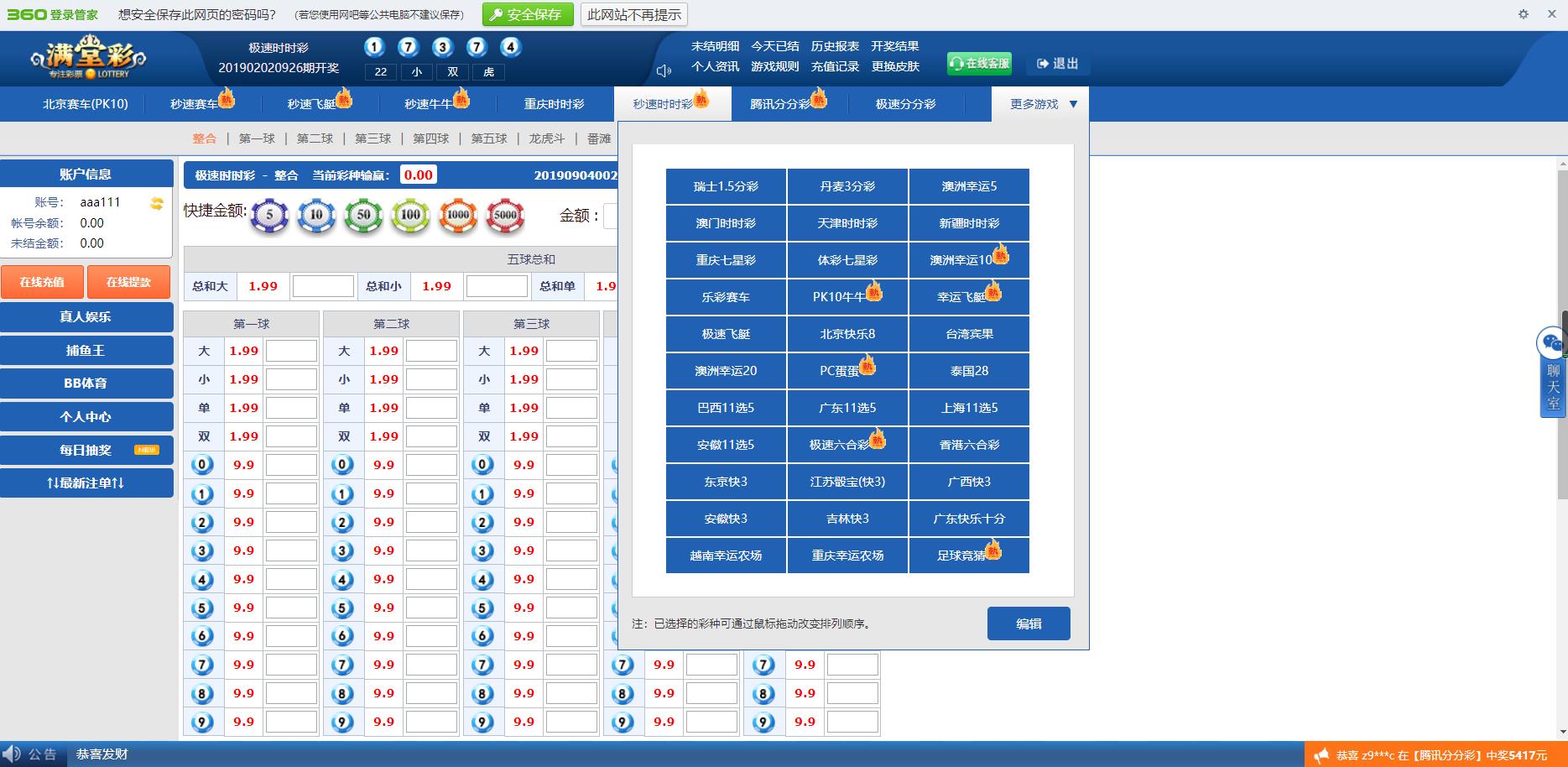The height and width of the screenshot is (767, 1568).
Task: Click the announcement speaker icon in footer
Action: point(12,754)
